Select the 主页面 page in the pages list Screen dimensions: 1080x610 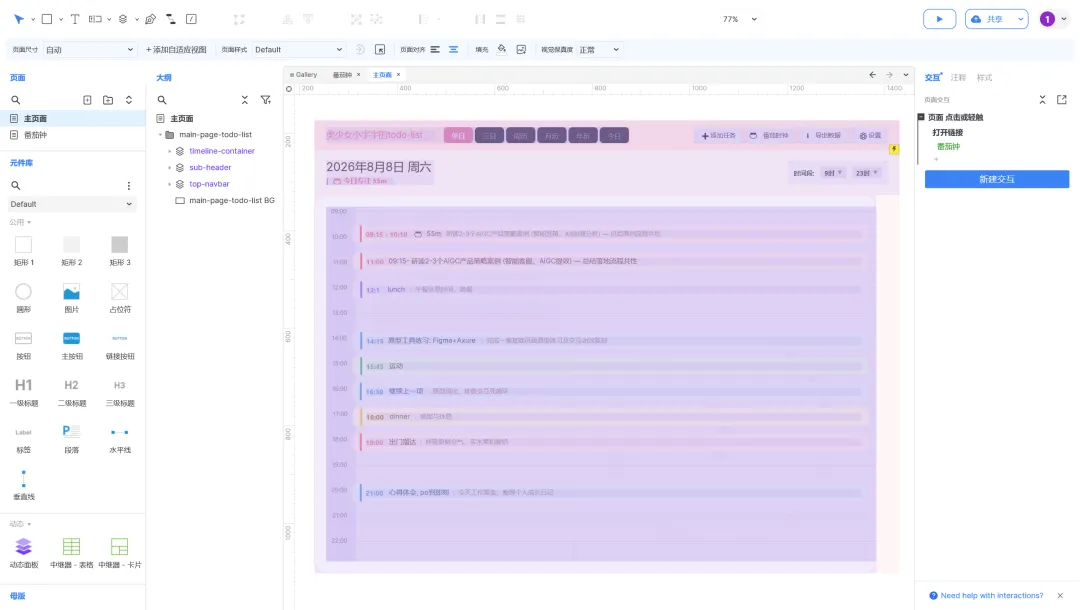pyautogui.click(x=72, y=118)
